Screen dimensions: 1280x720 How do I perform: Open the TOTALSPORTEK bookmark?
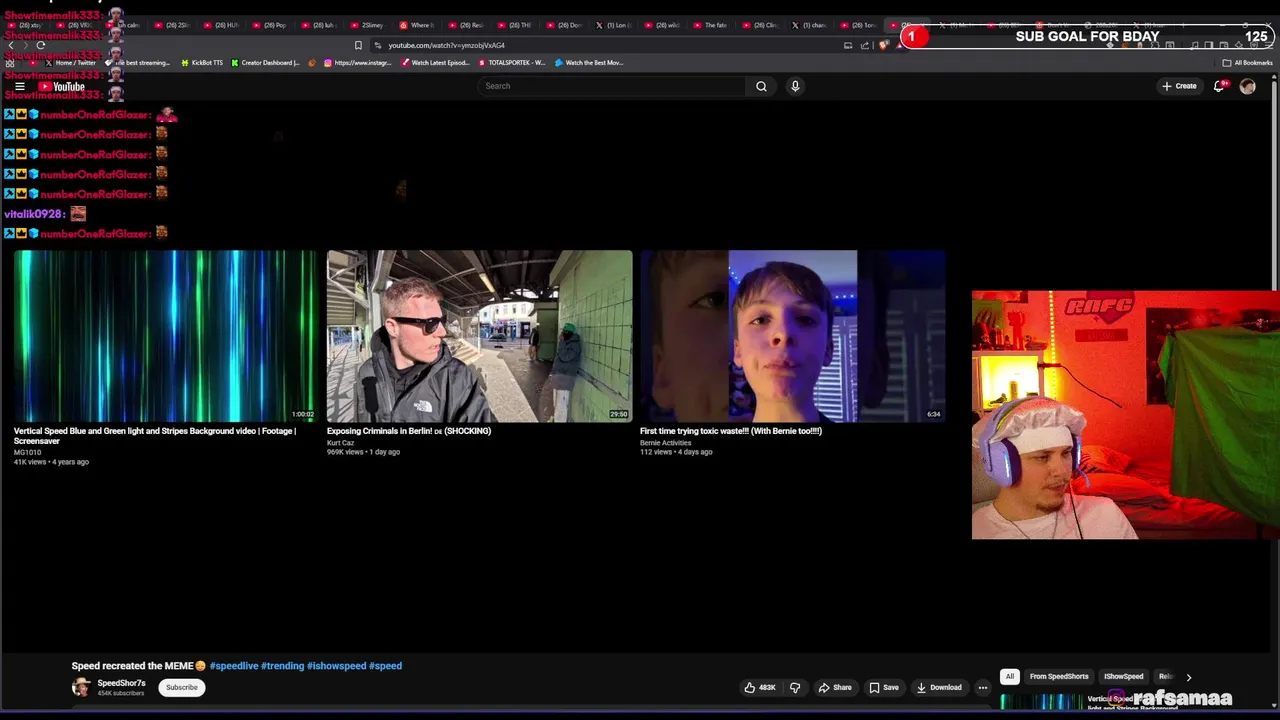click(x=511, y=62)
